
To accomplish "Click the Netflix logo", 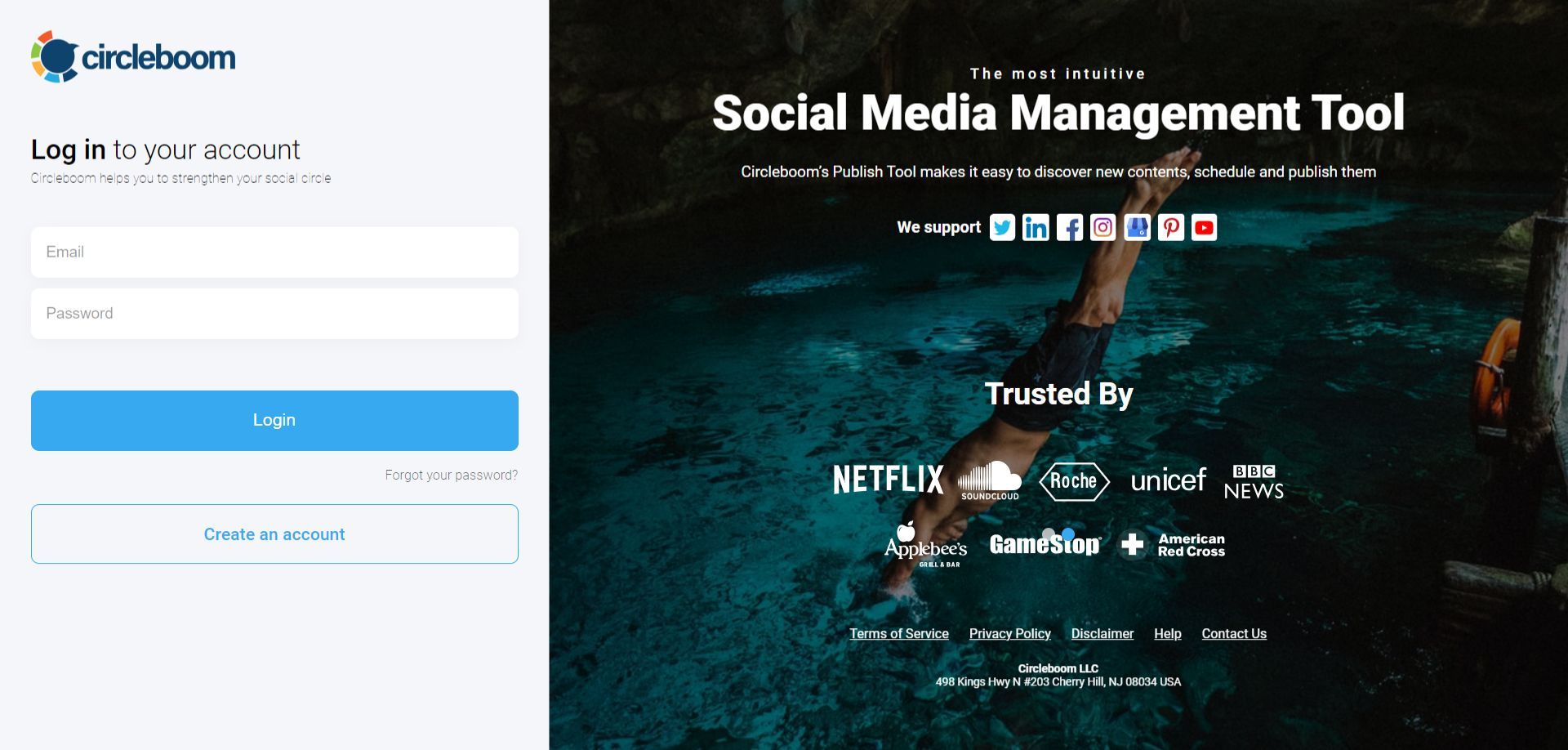I will pos(889,480).
